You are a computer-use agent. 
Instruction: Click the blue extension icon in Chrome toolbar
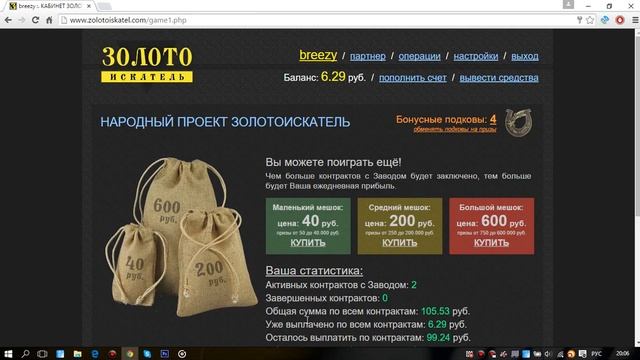[605, 20]
